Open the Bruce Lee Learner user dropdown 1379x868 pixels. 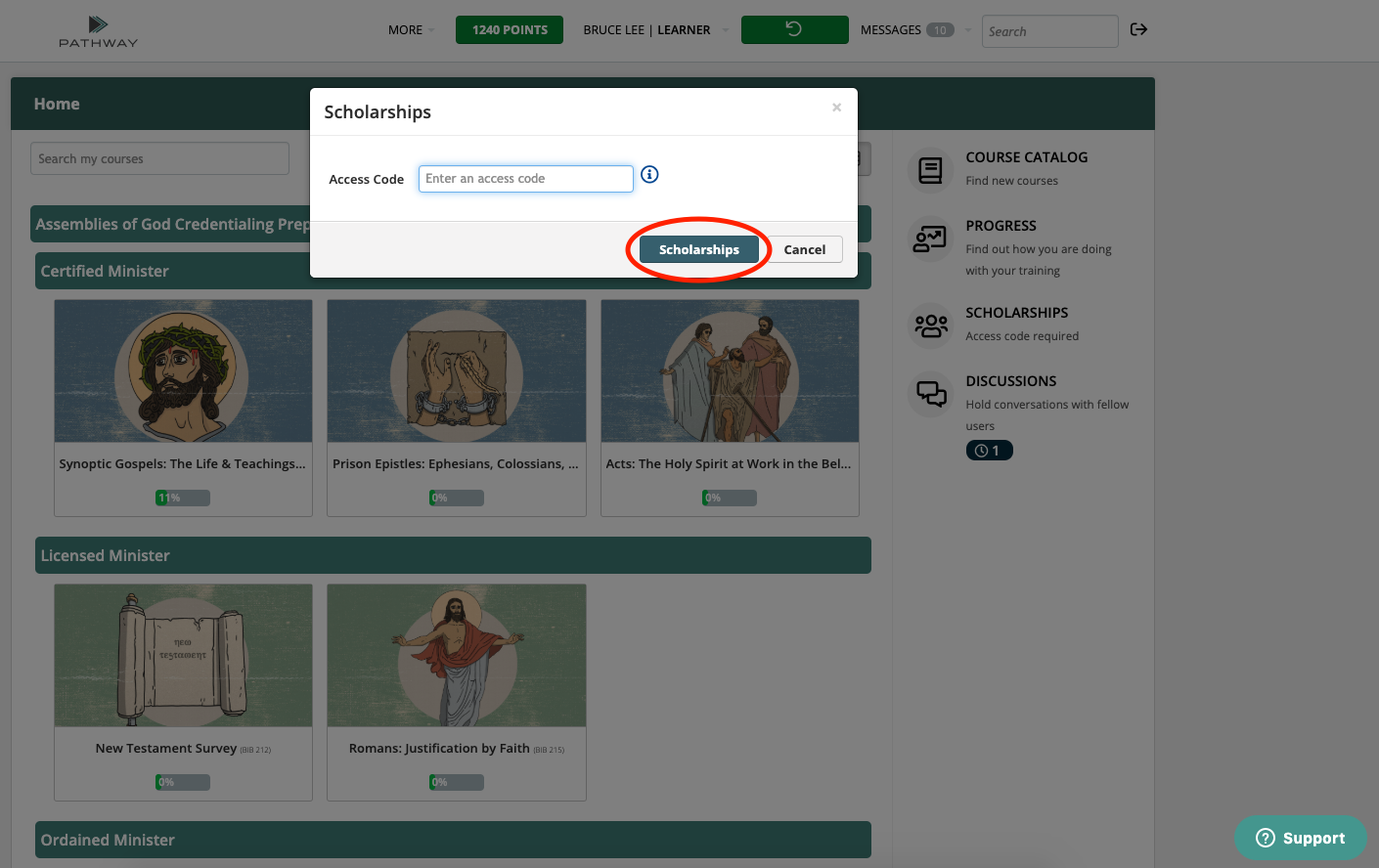[655, 30]
